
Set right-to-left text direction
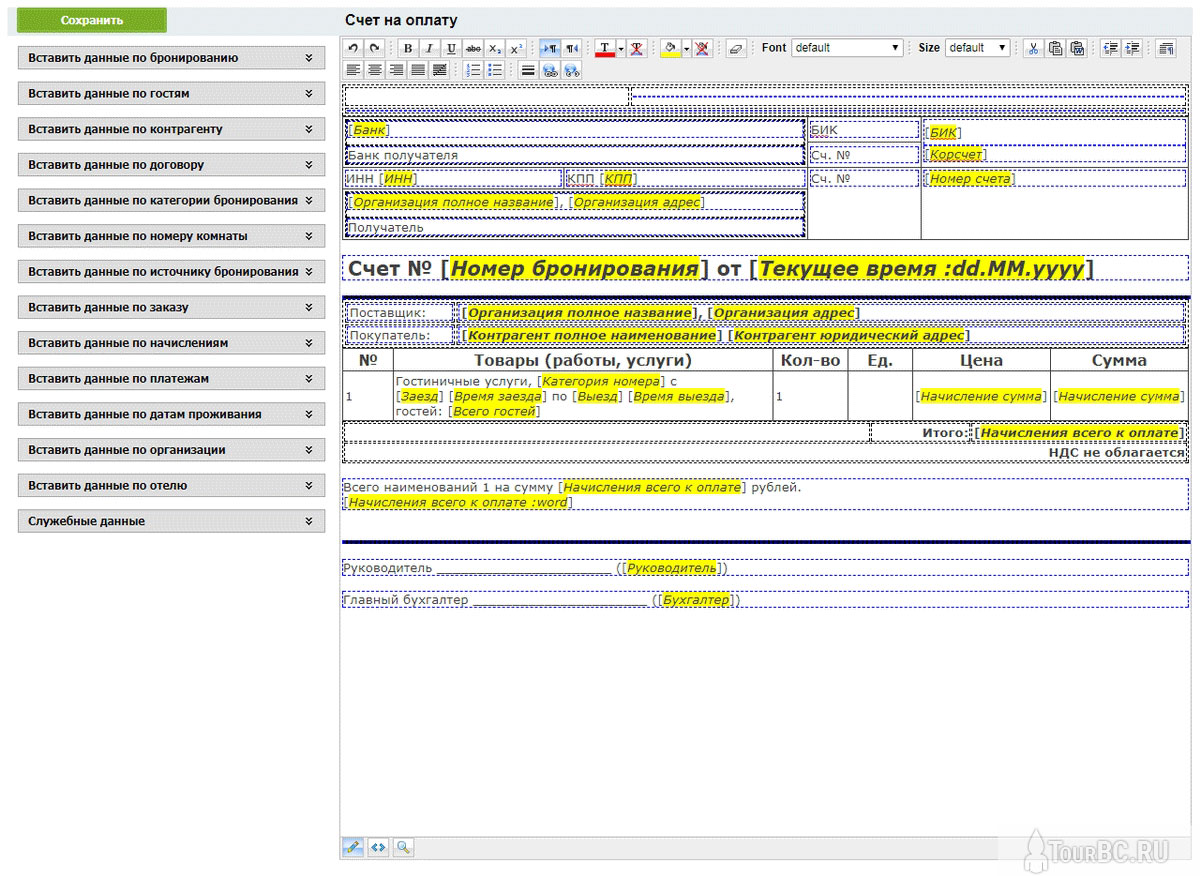tap(572, 48)
